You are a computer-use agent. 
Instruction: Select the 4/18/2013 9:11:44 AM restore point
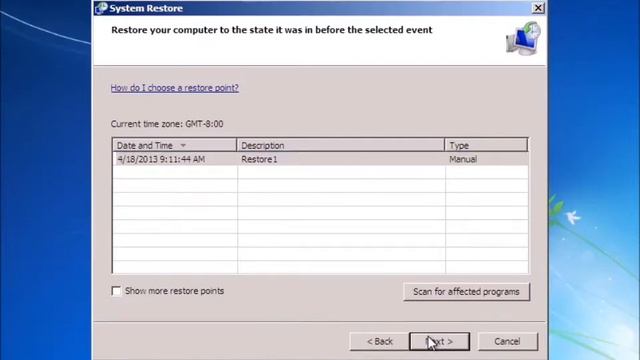pos(320,159)
